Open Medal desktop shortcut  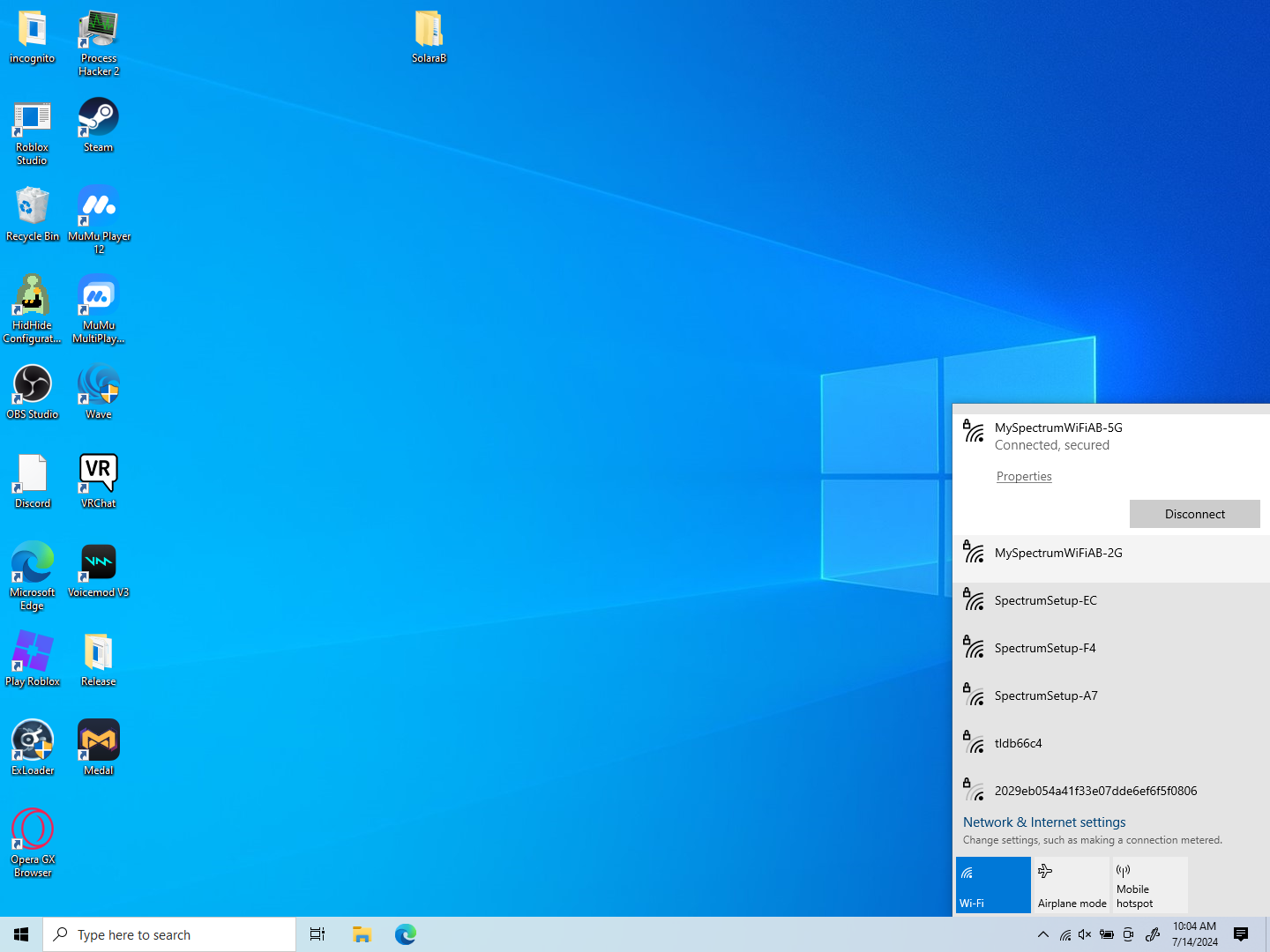tap(99, 749)
